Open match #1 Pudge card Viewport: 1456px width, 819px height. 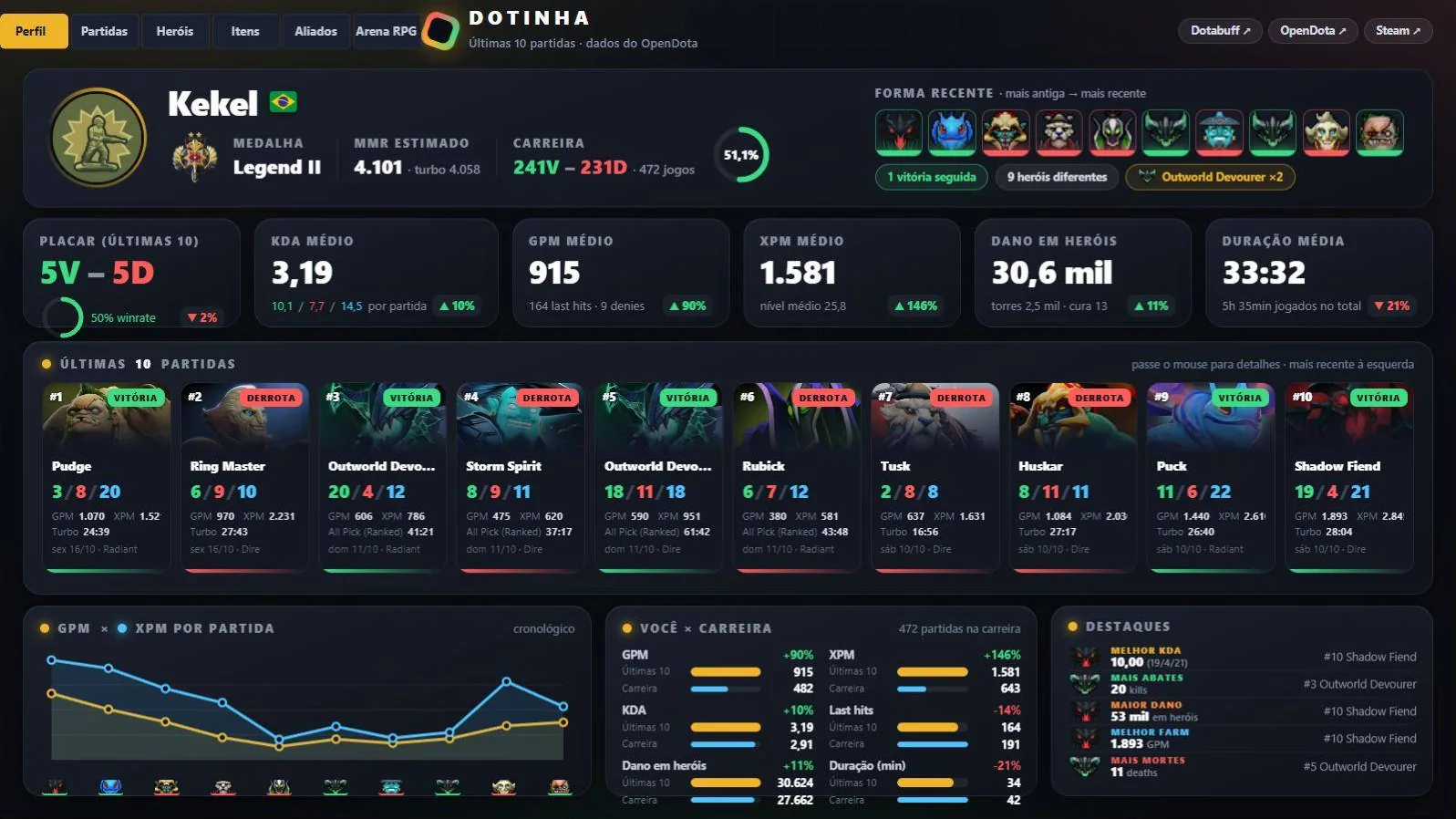tap(106, 478)
